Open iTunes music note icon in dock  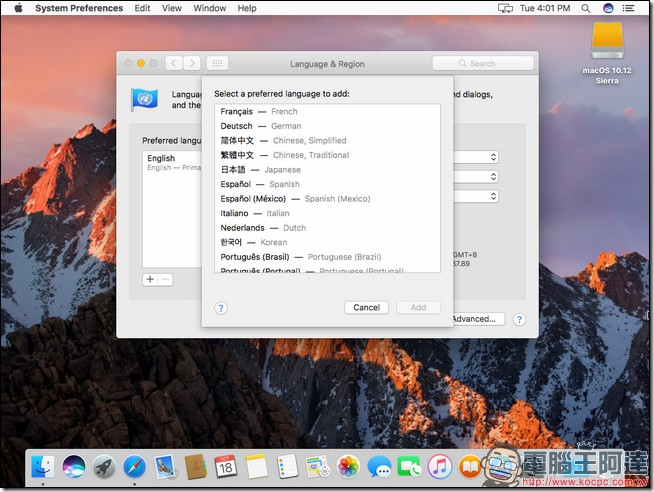pos(440,466)
